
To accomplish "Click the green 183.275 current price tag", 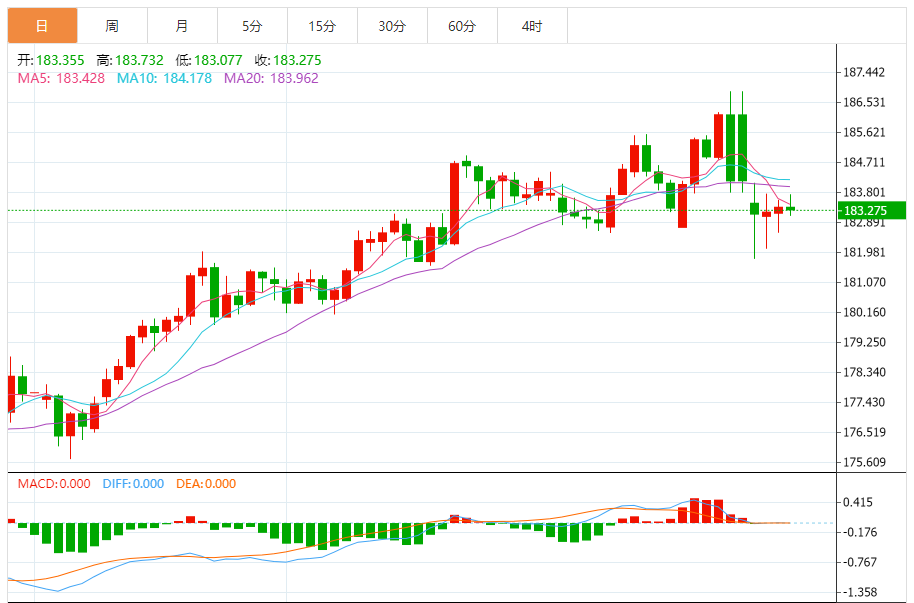I will coord(870,210).
